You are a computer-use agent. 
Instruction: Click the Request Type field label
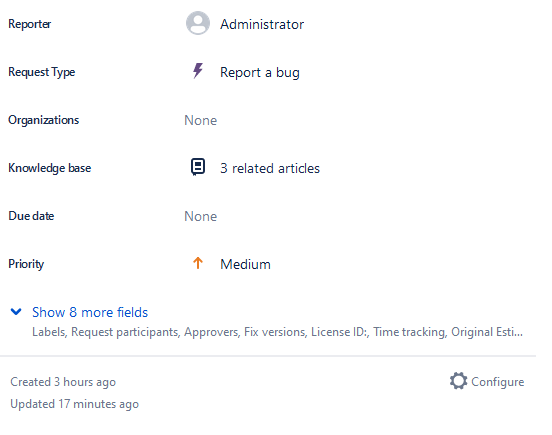[x=42, y=72]
